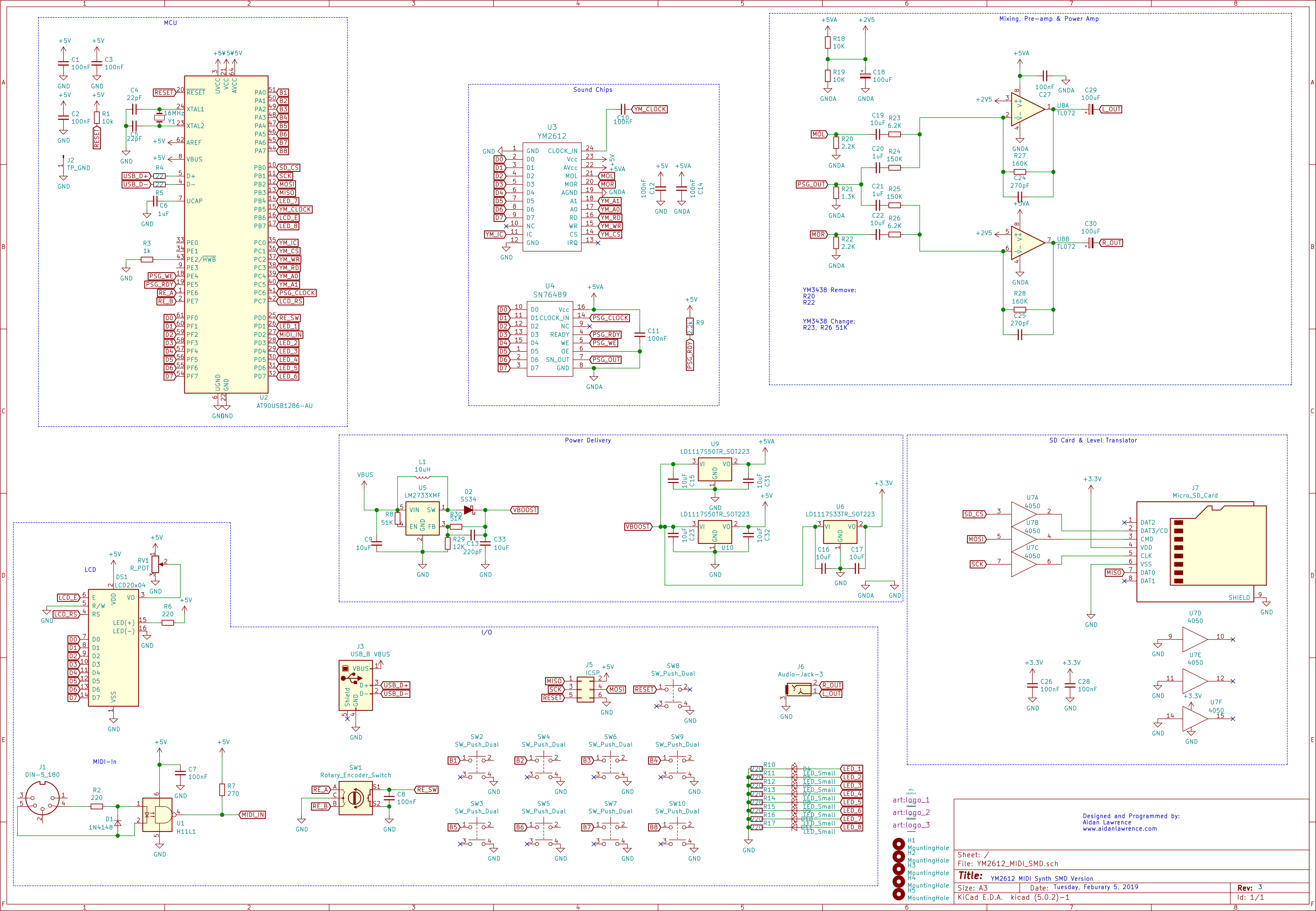Select the U7A 4050 buffer triangle
This screenshot has height=911, width=1316.
pyautogui.click(x=1024, y=514)
